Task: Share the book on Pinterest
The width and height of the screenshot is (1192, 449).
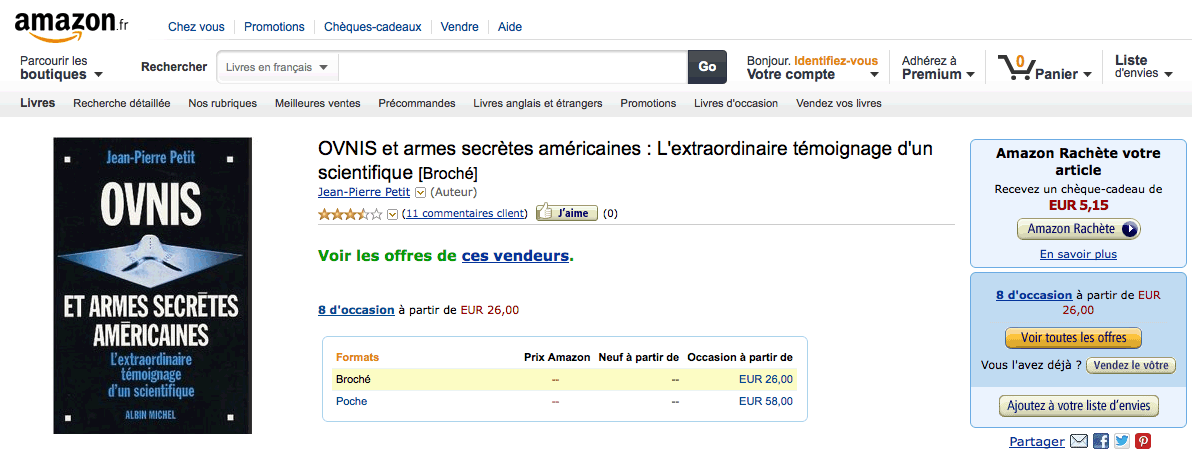Action: pyautogui.click(x=1143, y=441)
